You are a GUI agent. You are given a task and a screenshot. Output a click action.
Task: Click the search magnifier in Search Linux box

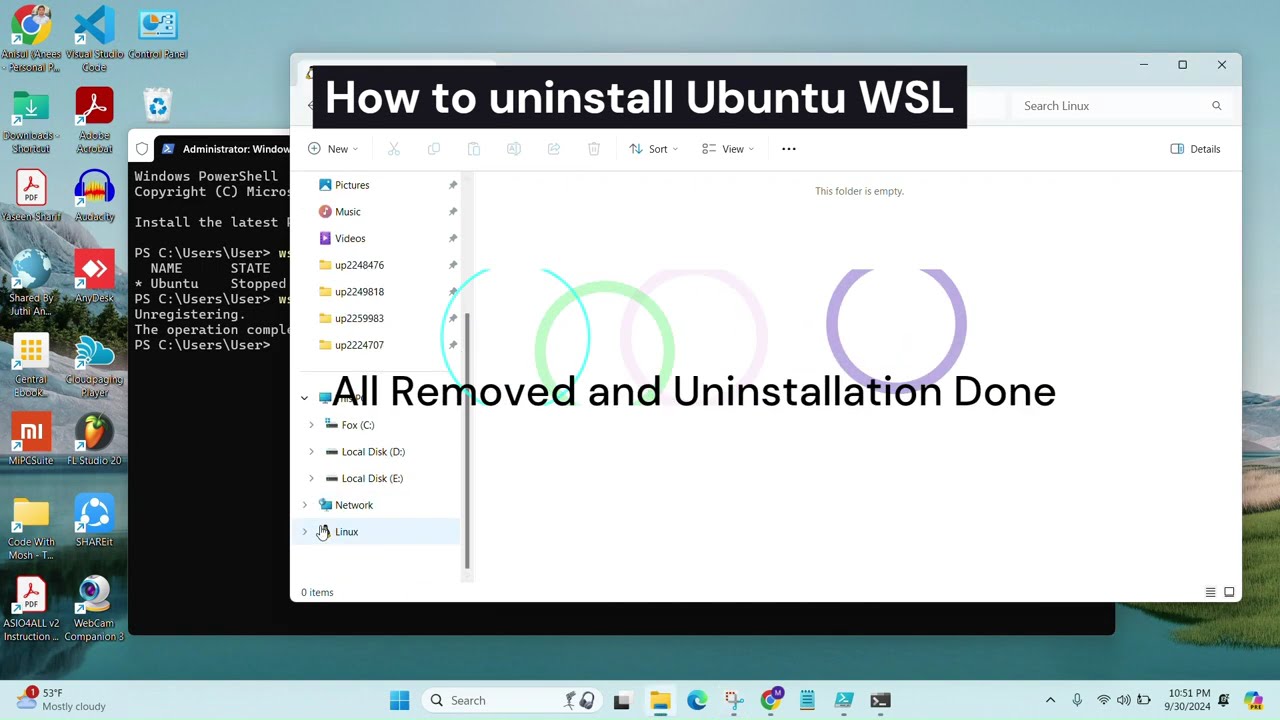point(1217,106)
